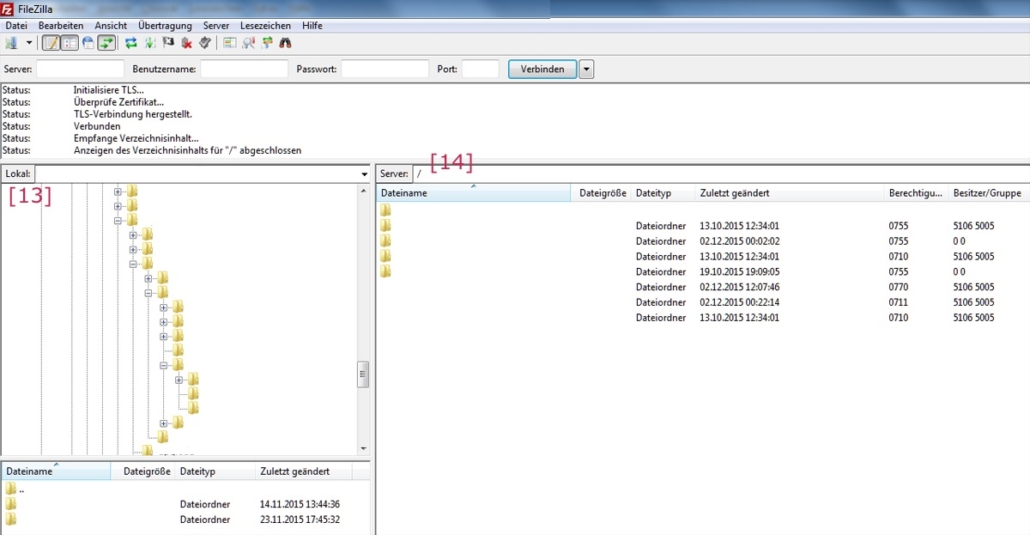Toggle the directory comparison icon

tap(229, 43)
